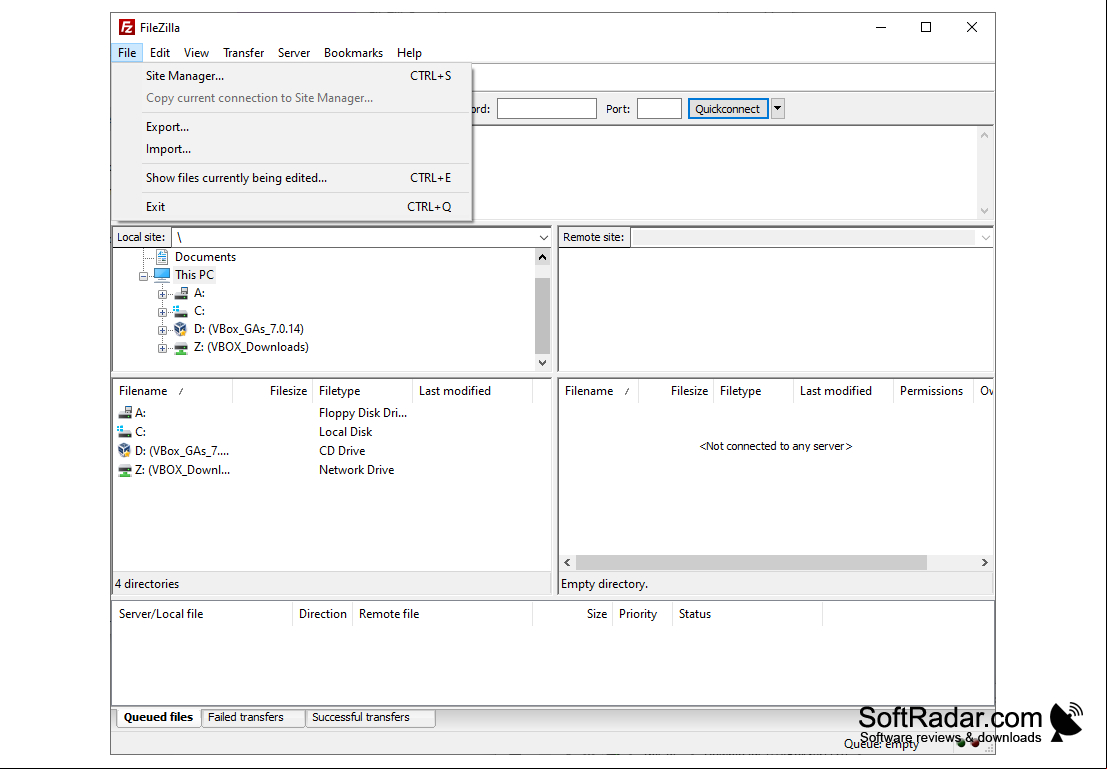Sort remote files by Permissions column
Screen dimensions: 1107x769
coord(934,391)
